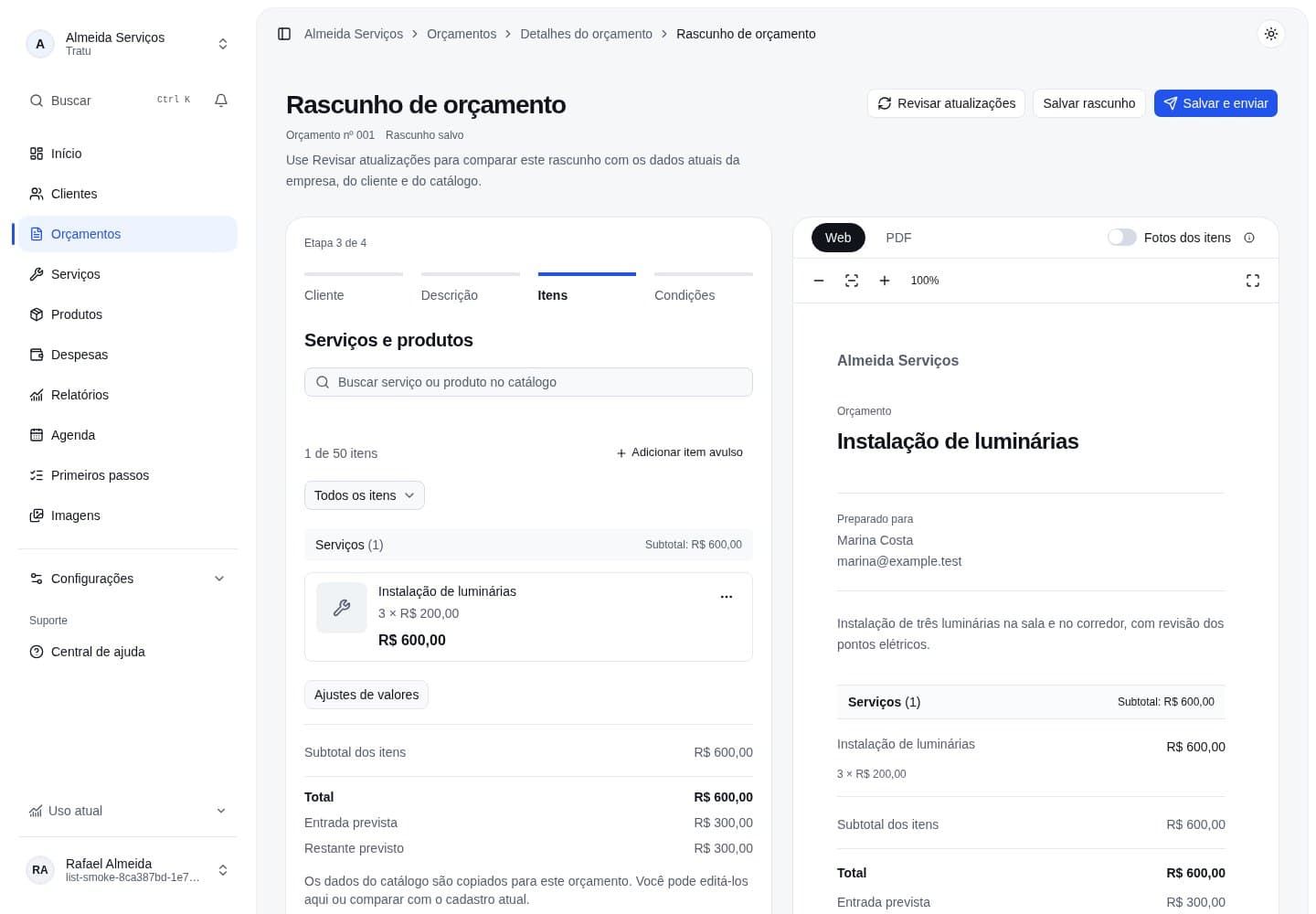Open Central de ajuda
Screen dimensions: 1316x914
coord(128,652)
